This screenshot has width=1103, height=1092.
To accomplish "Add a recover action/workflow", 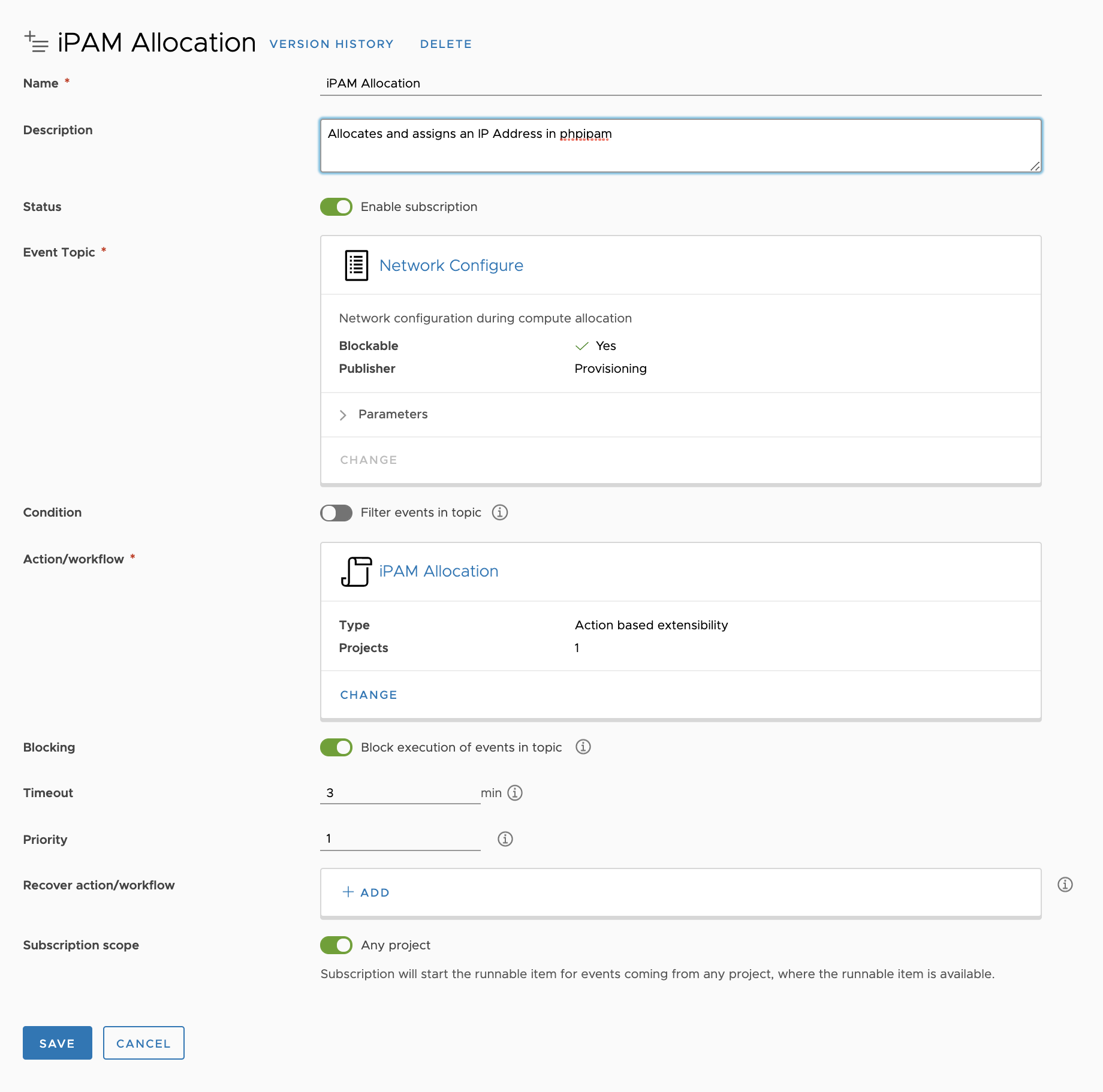I will (366, 892).
